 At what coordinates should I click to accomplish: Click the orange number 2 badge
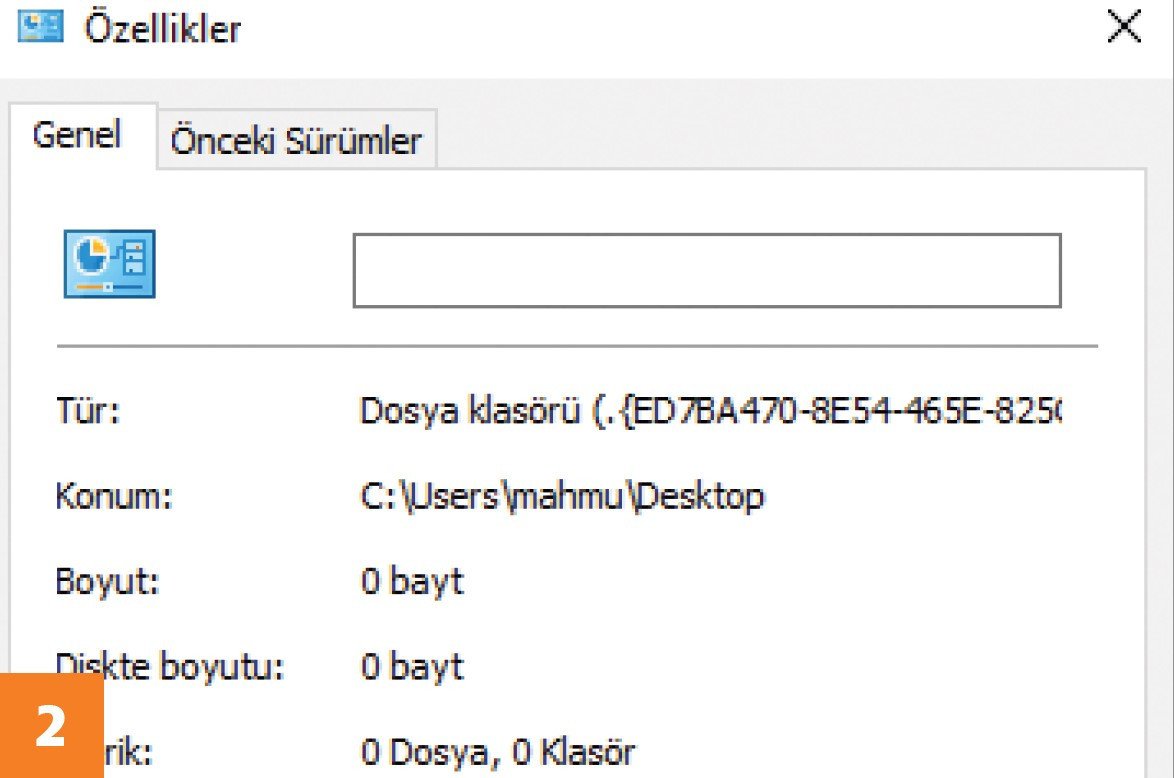pos(52,726)
